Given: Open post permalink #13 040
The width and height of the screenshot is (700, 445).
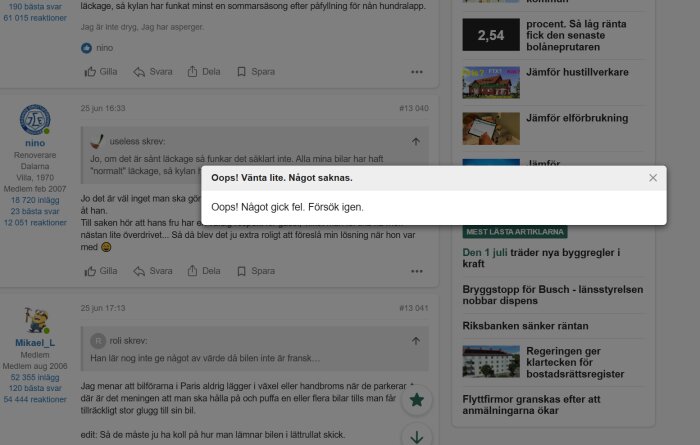Looking at the screenshot, I should pos(413,108).
